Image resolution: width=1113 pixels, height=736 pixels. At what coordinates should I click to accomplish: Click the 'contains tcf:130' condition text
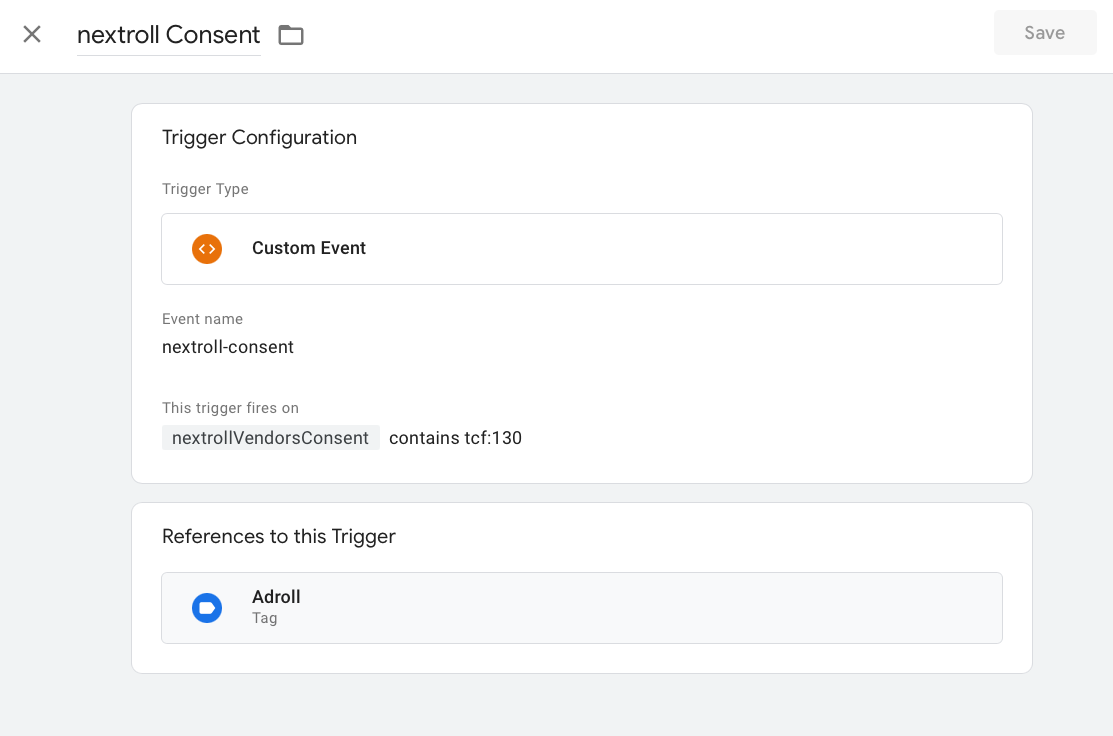[x=455, y=438]
